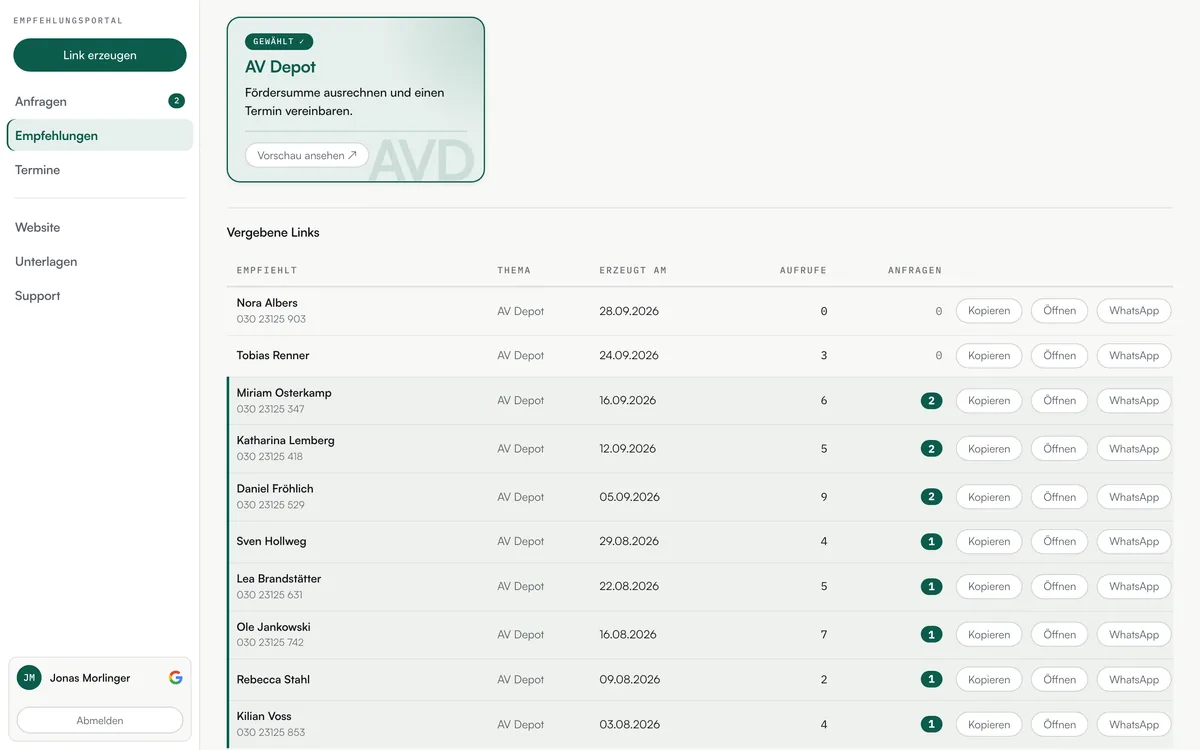
Task: Open the Anfragen section in sidebar
Action: [100, 101]
